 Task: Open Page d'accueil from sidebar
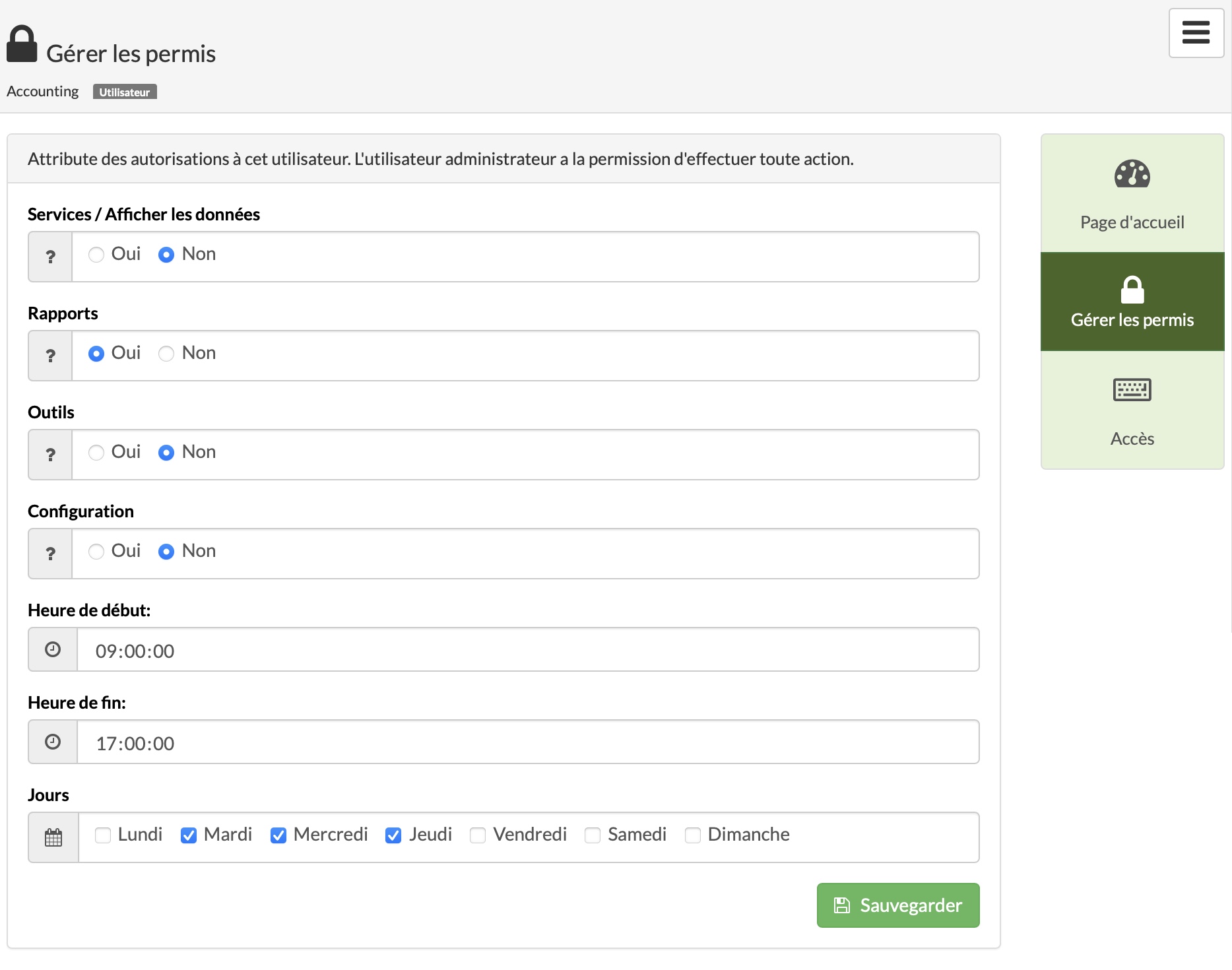(1132, 193)
